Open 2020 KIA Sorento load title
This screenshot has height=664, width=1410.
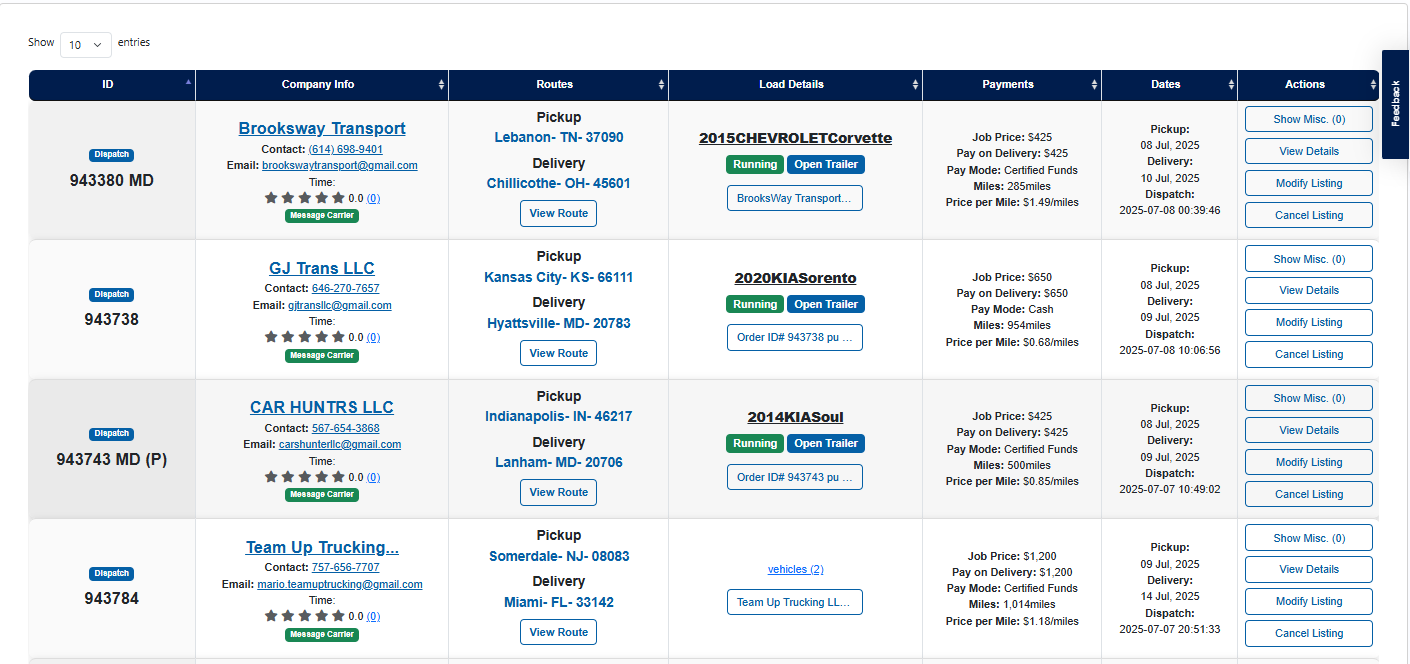795,278
